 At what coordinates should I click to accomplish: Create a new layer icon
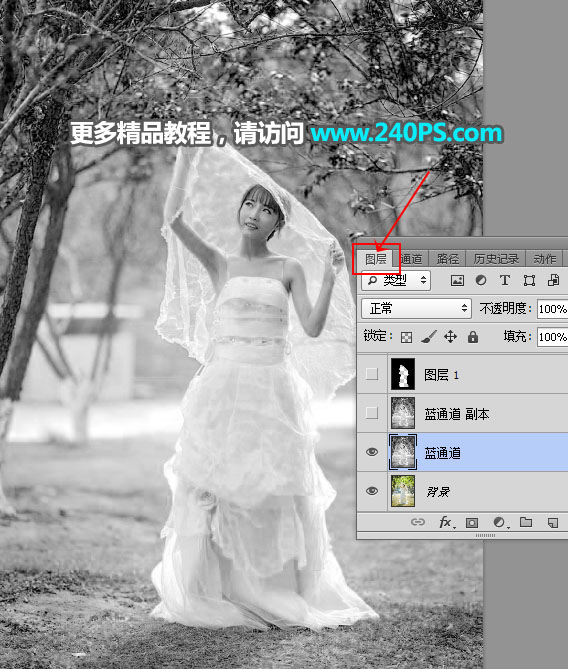pyautogui.click(x=553, y=522)
